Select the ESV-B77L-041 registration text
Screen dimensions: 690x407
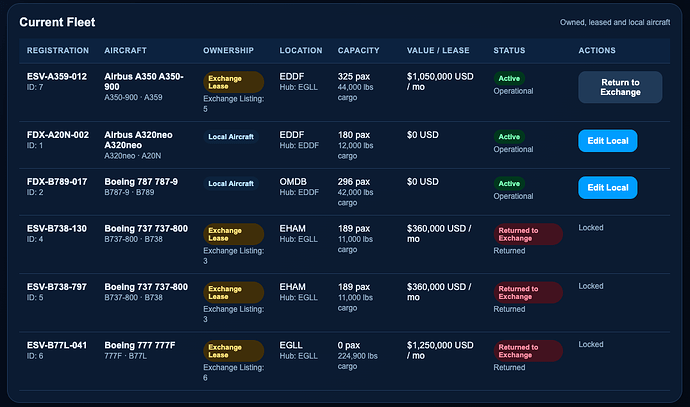[x=57, y=345]
